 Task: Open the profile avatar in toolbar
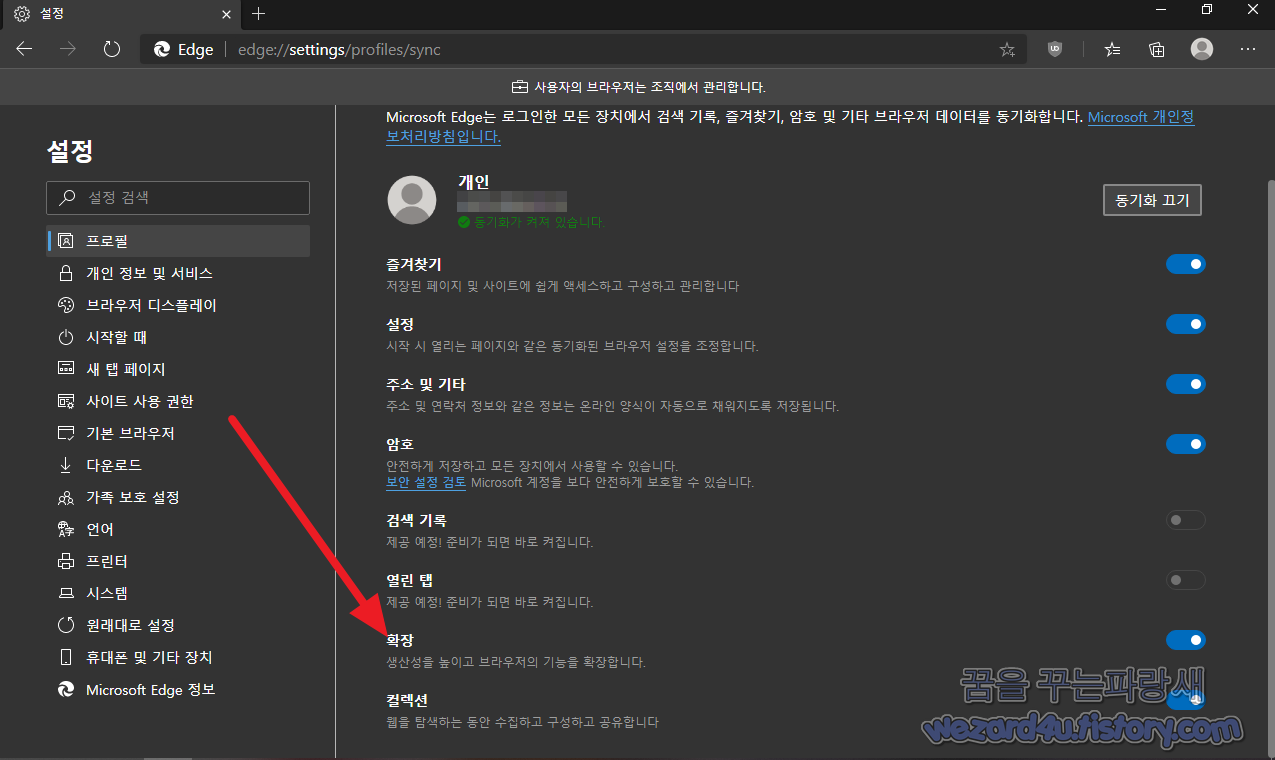tap(1202, 49)
